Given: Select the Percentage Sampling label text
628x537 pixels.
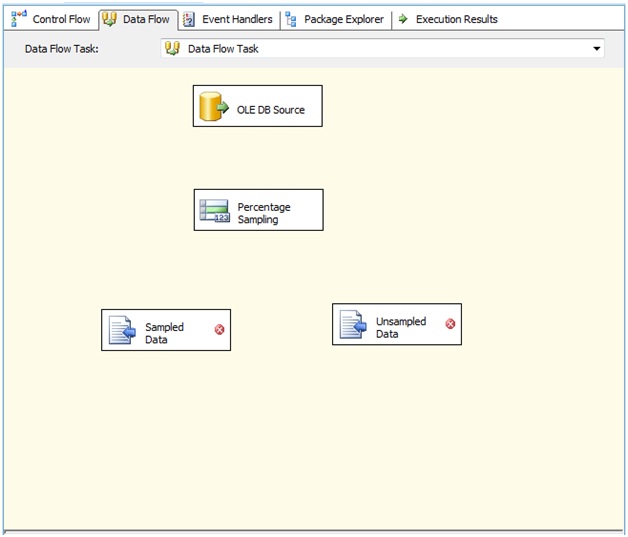Looking at the screenshot, I should click(264, 213).
